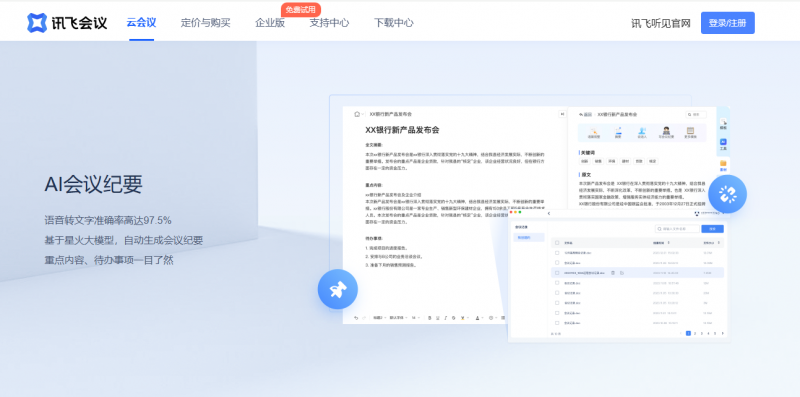Viewport: 800px width, 397px height.
Task: Click the undo arrow in editor toolbar
Action: (356, 317)
